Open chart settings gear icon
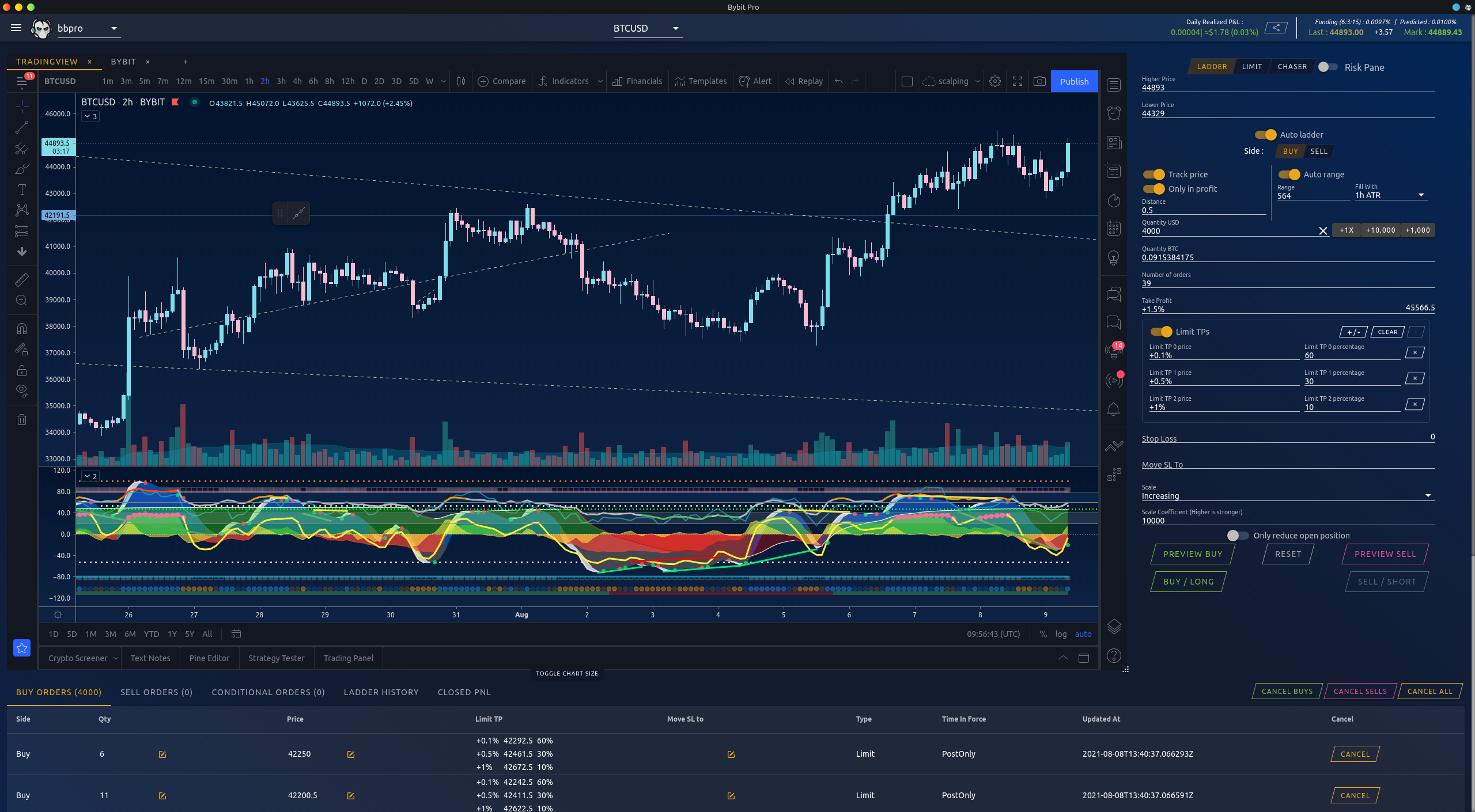 (x=995, y=81)
